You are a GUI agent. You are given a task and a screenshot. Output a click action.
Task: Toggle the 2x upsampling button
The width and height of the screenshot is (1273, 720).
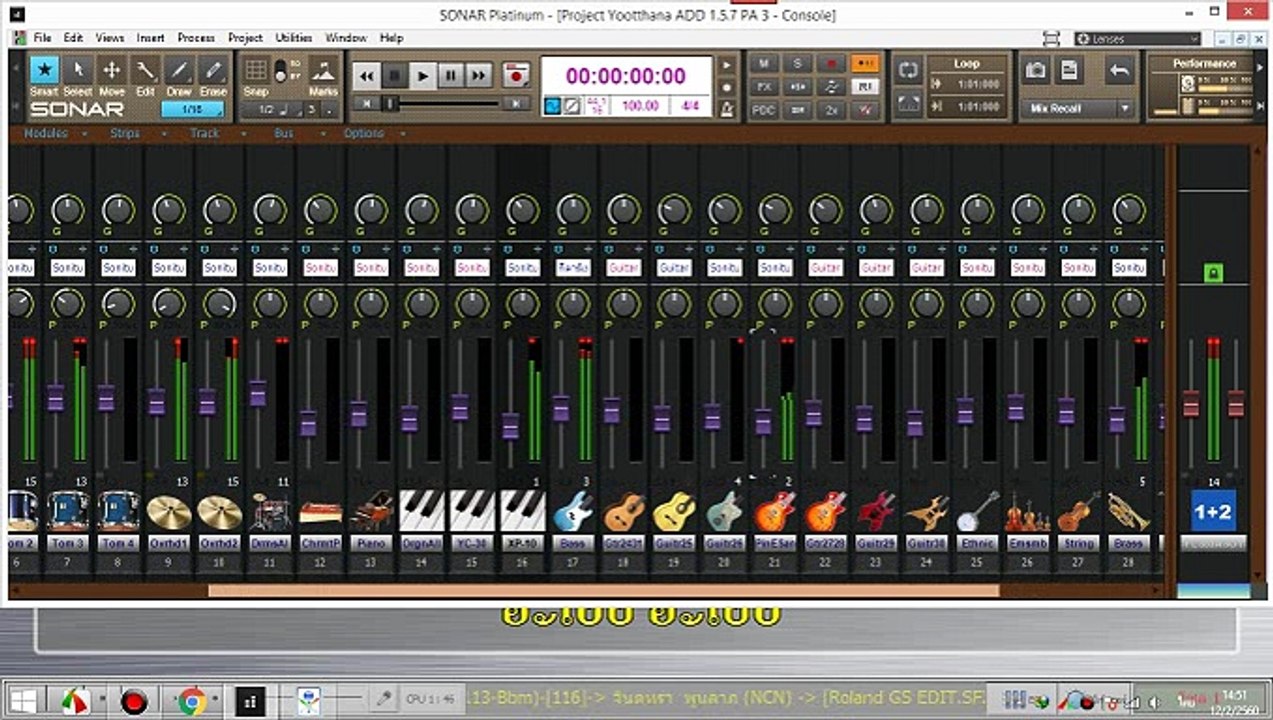click(x=831, y=111)
